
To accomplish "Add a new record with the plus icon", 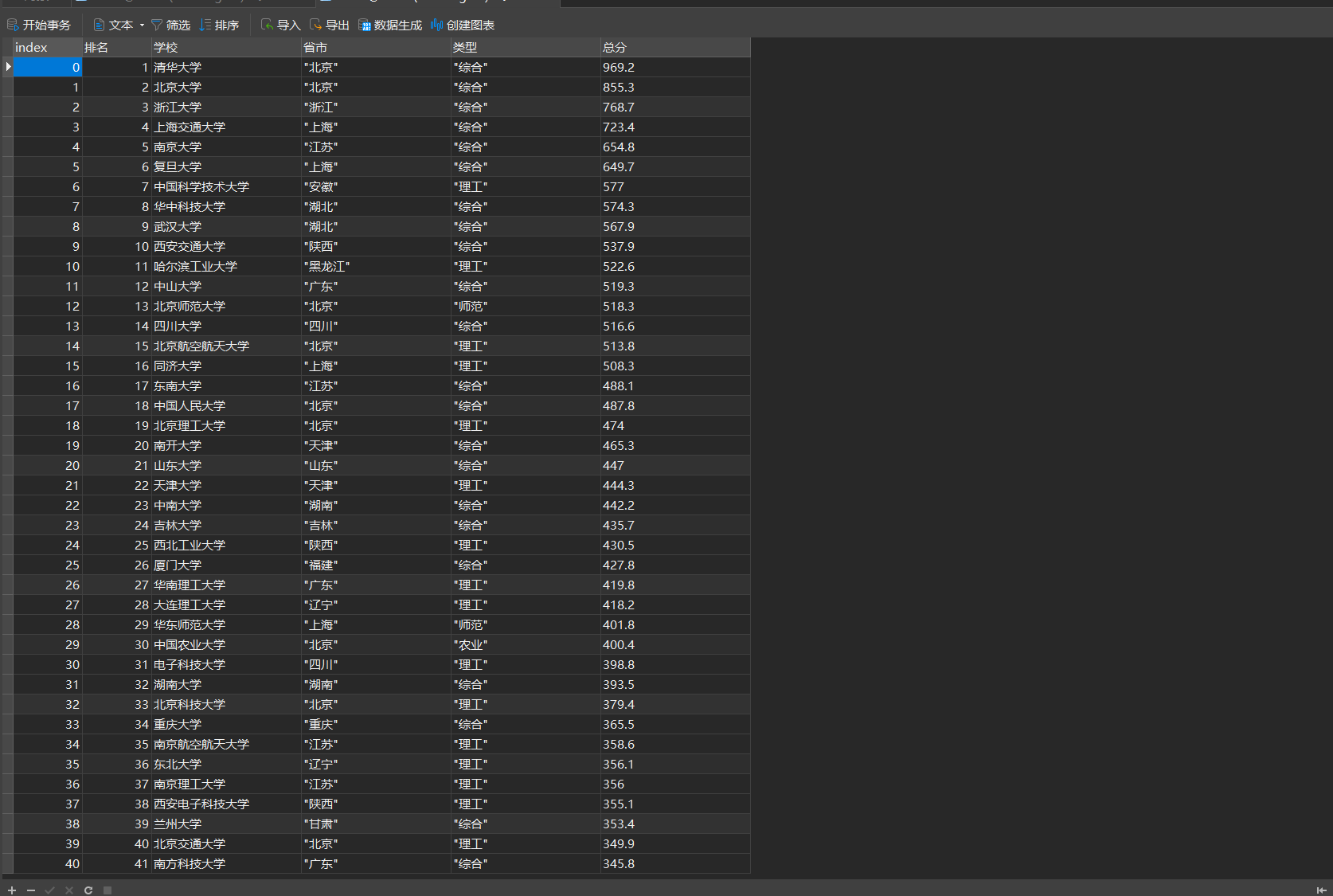I will 12,890.
